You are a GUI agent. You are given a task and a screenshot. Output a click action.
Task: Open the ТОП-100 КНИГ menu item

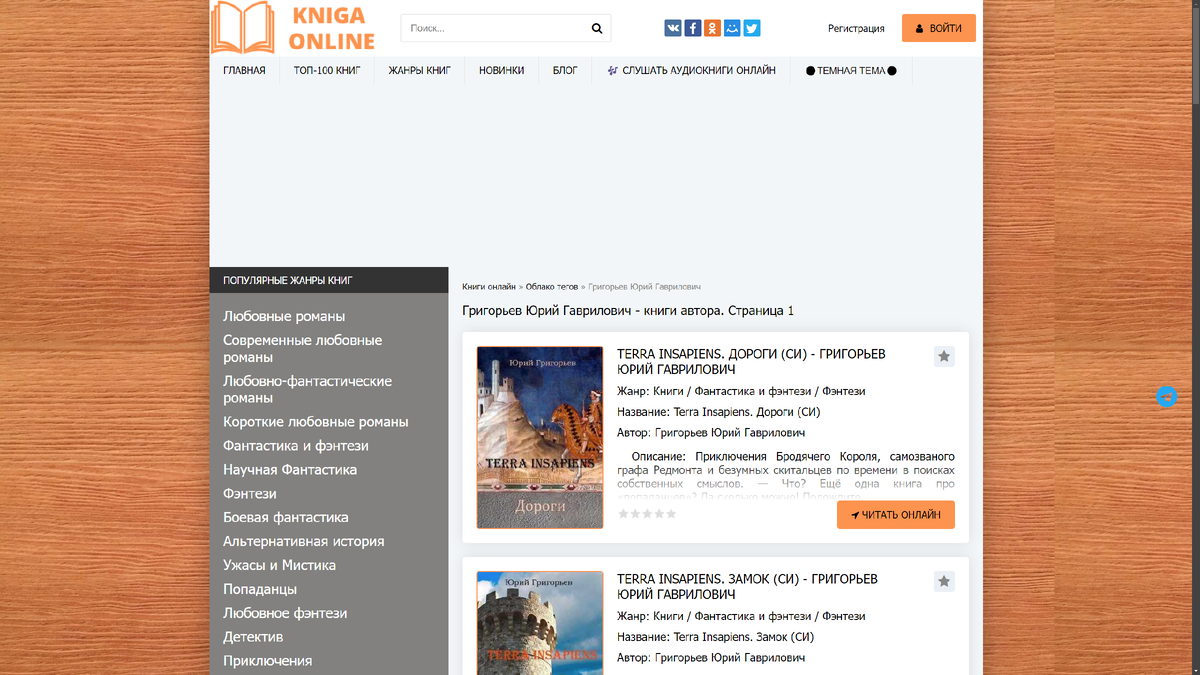click(x=326, y=71)
